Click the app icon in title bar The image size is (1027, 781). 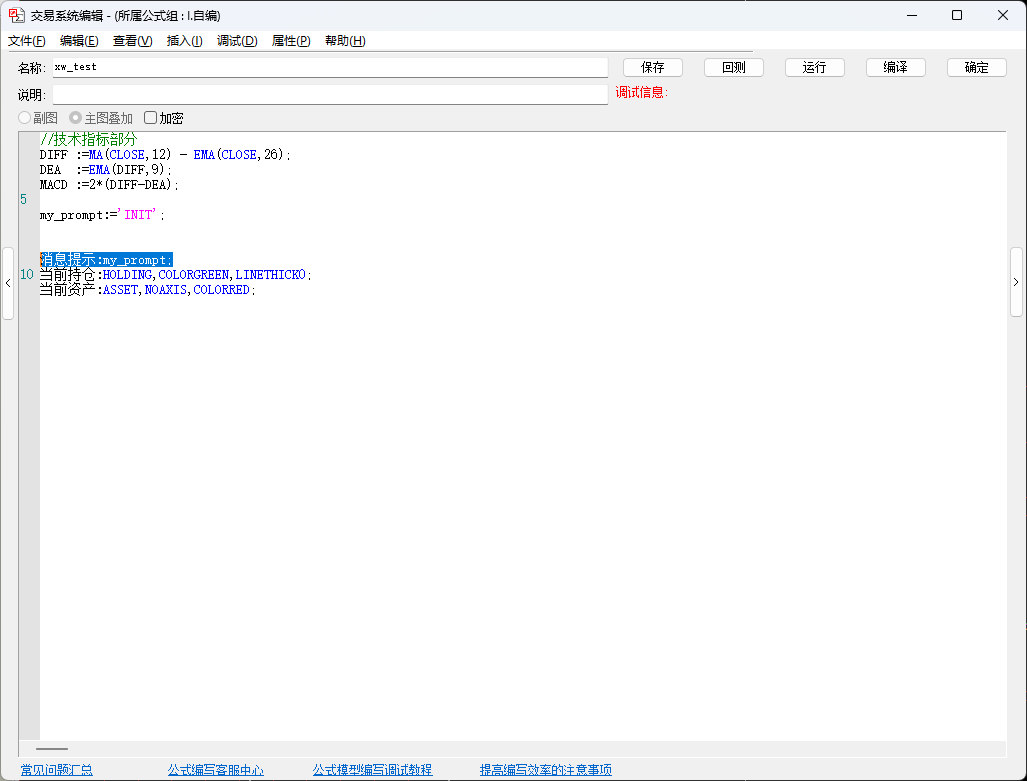(16, 15)
